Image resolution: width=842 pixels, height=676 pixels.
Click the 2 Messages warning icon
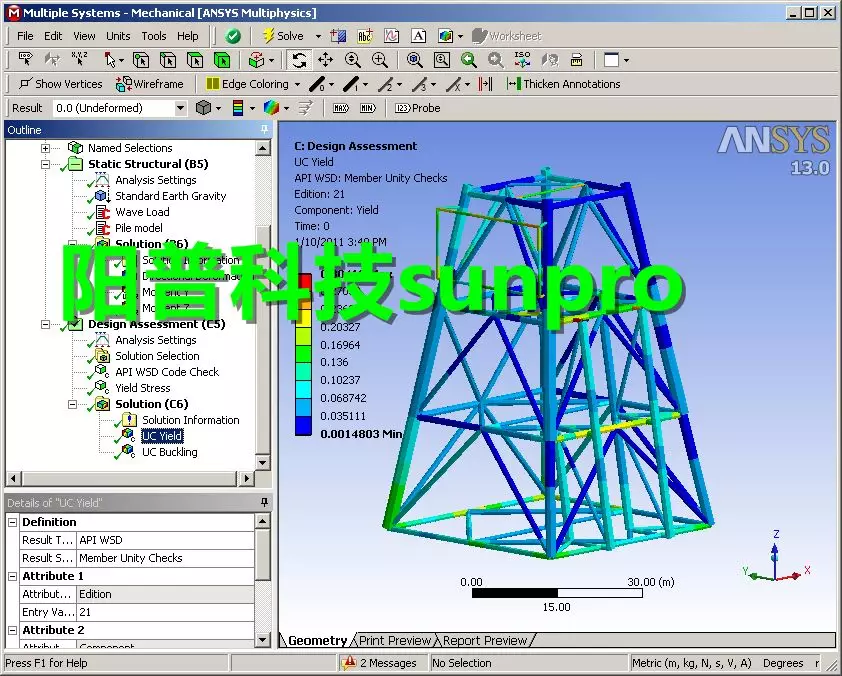click(349, 663)
